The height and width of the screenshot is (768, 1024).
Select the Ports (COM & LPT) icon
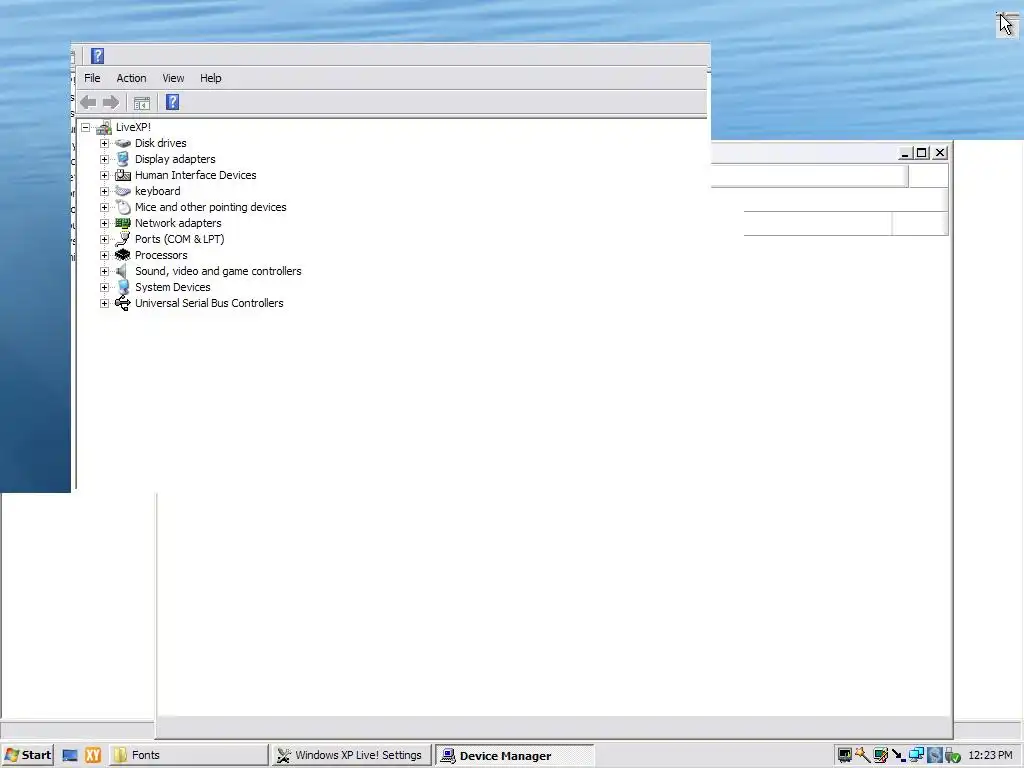point(123,239)
